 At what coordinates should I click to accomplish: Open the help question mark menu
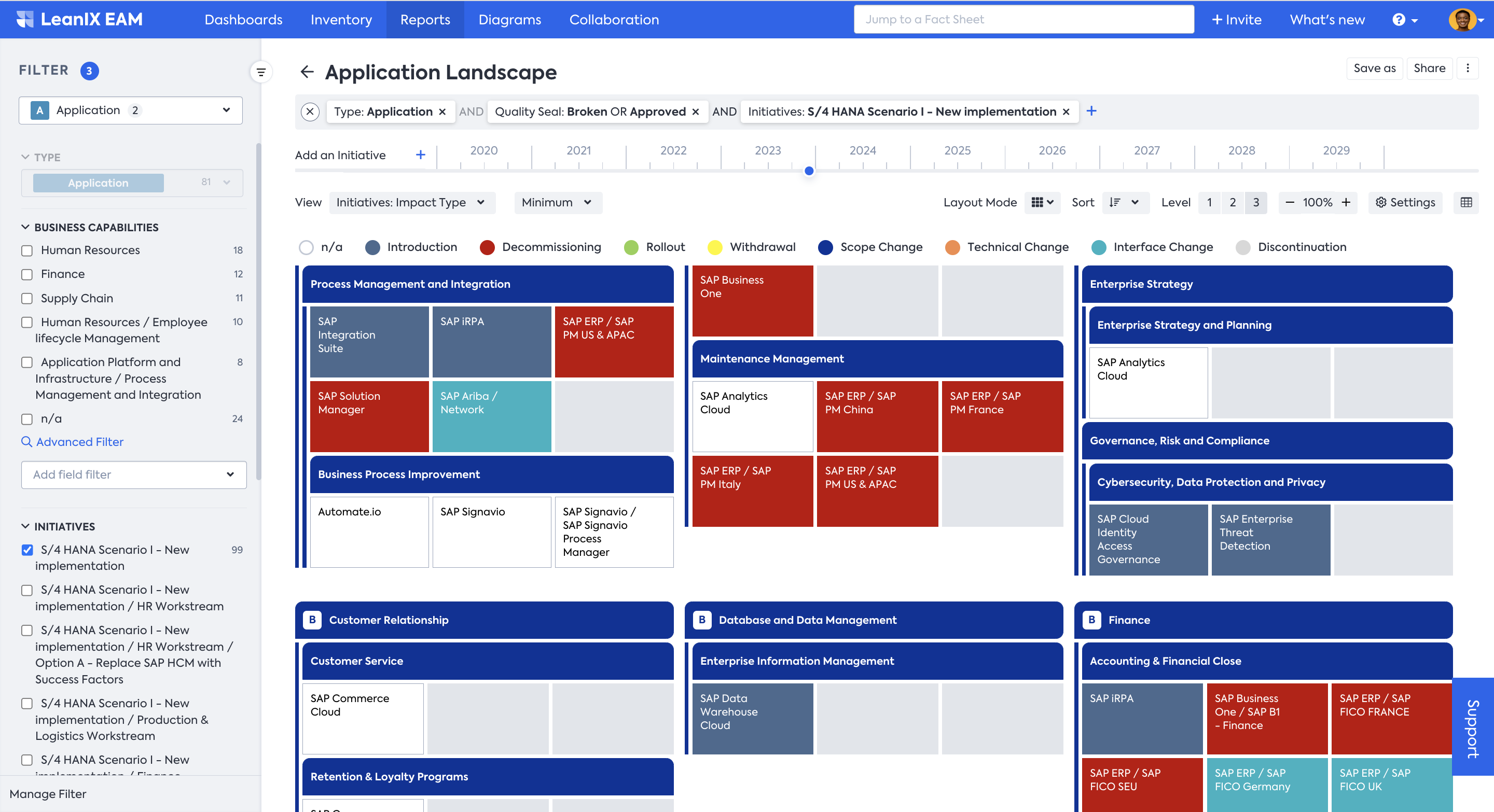(x=1405, y=20)
